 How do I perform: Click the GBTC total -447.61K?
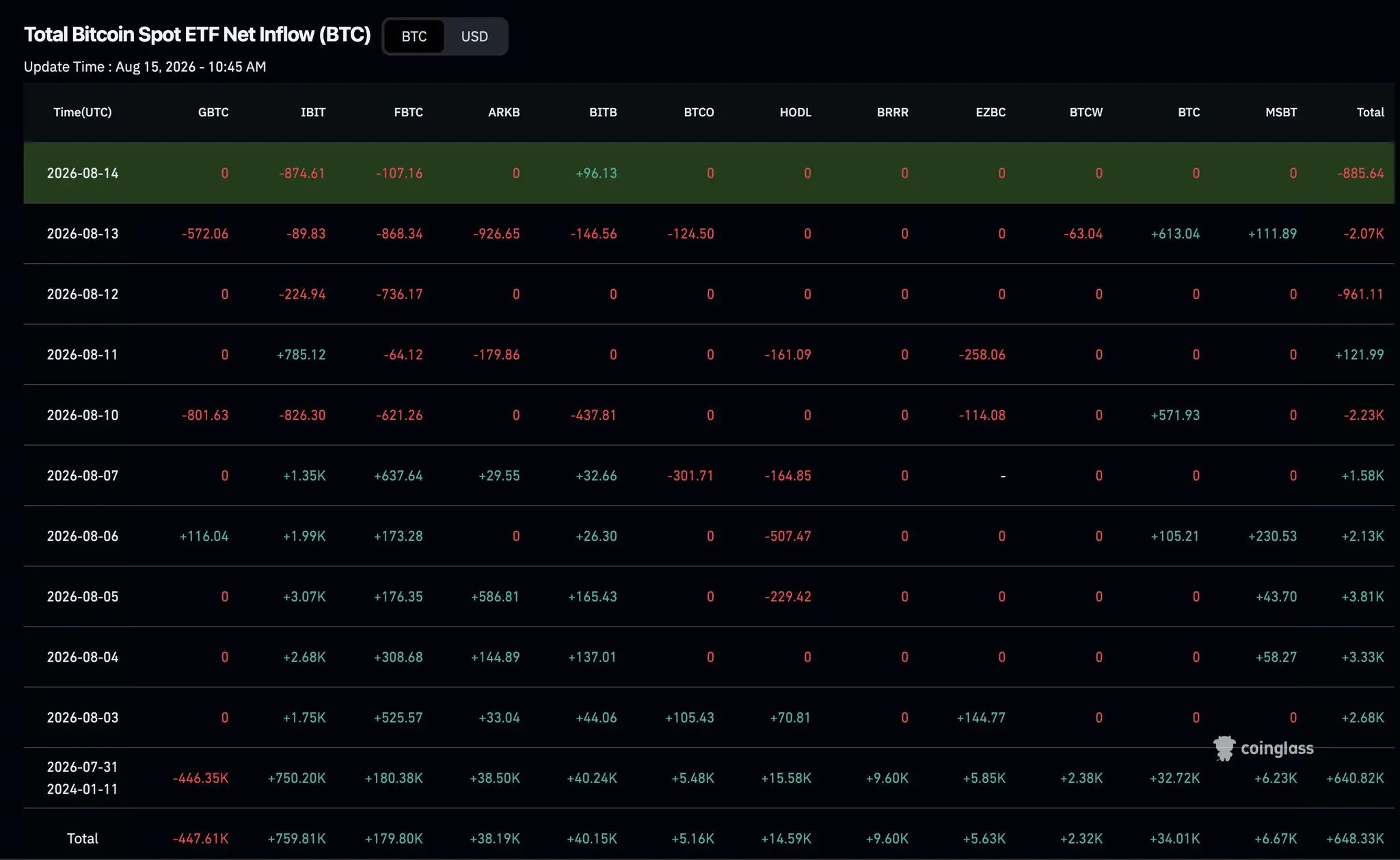point(201,839)
